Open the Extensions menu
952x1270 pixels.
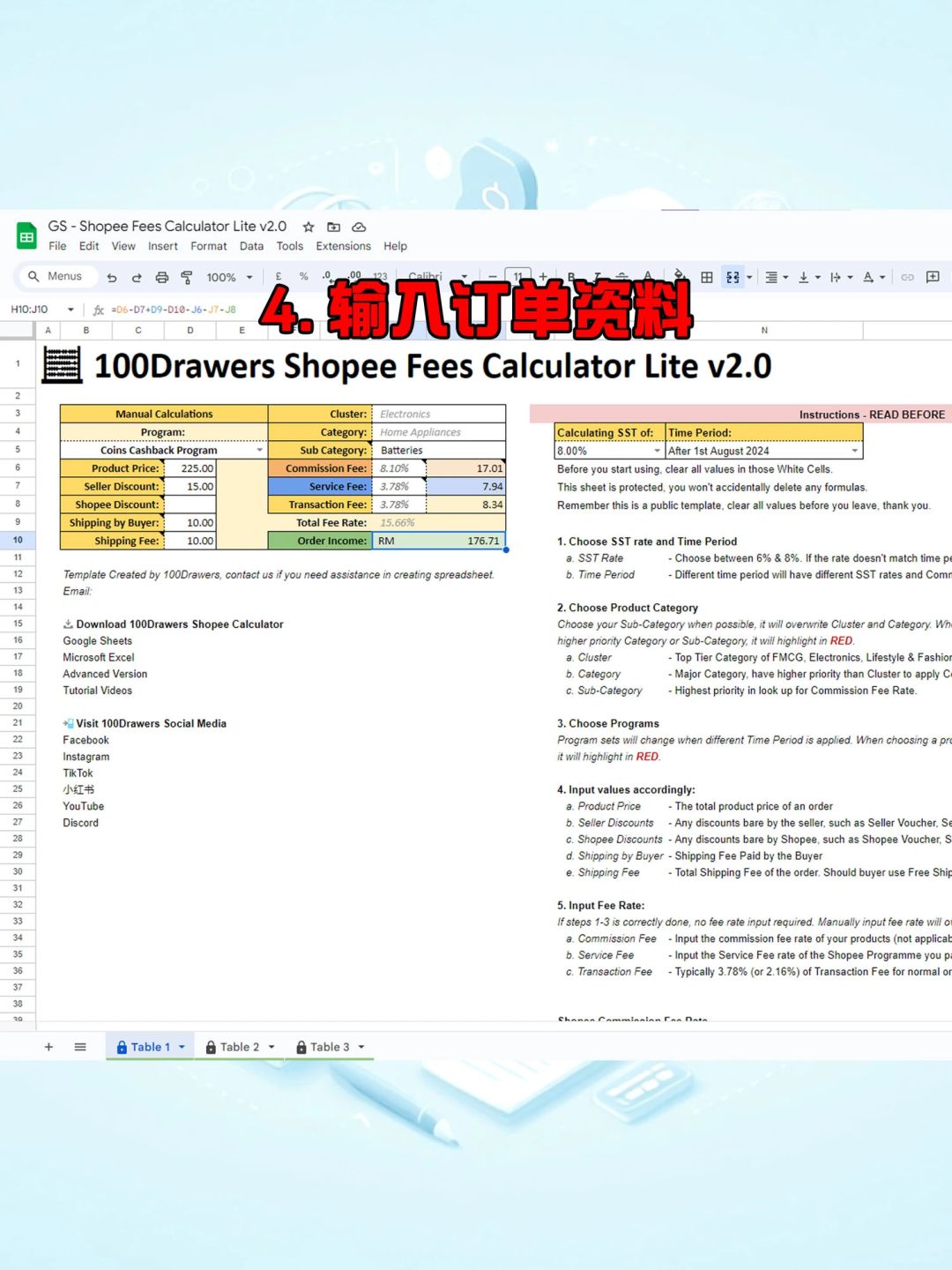[344, 246]
